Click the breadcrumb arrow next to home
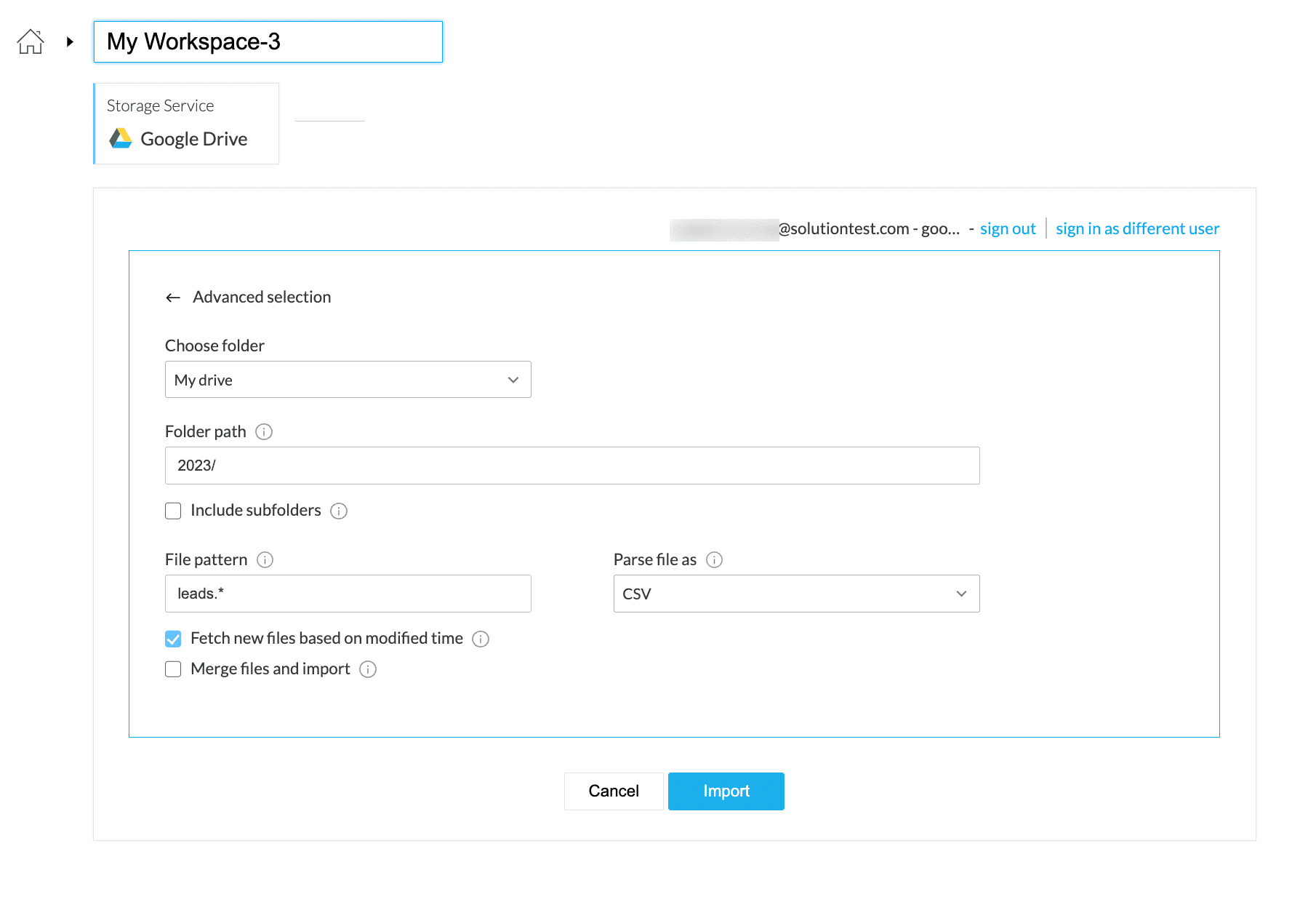 click(x=70, y=41)
